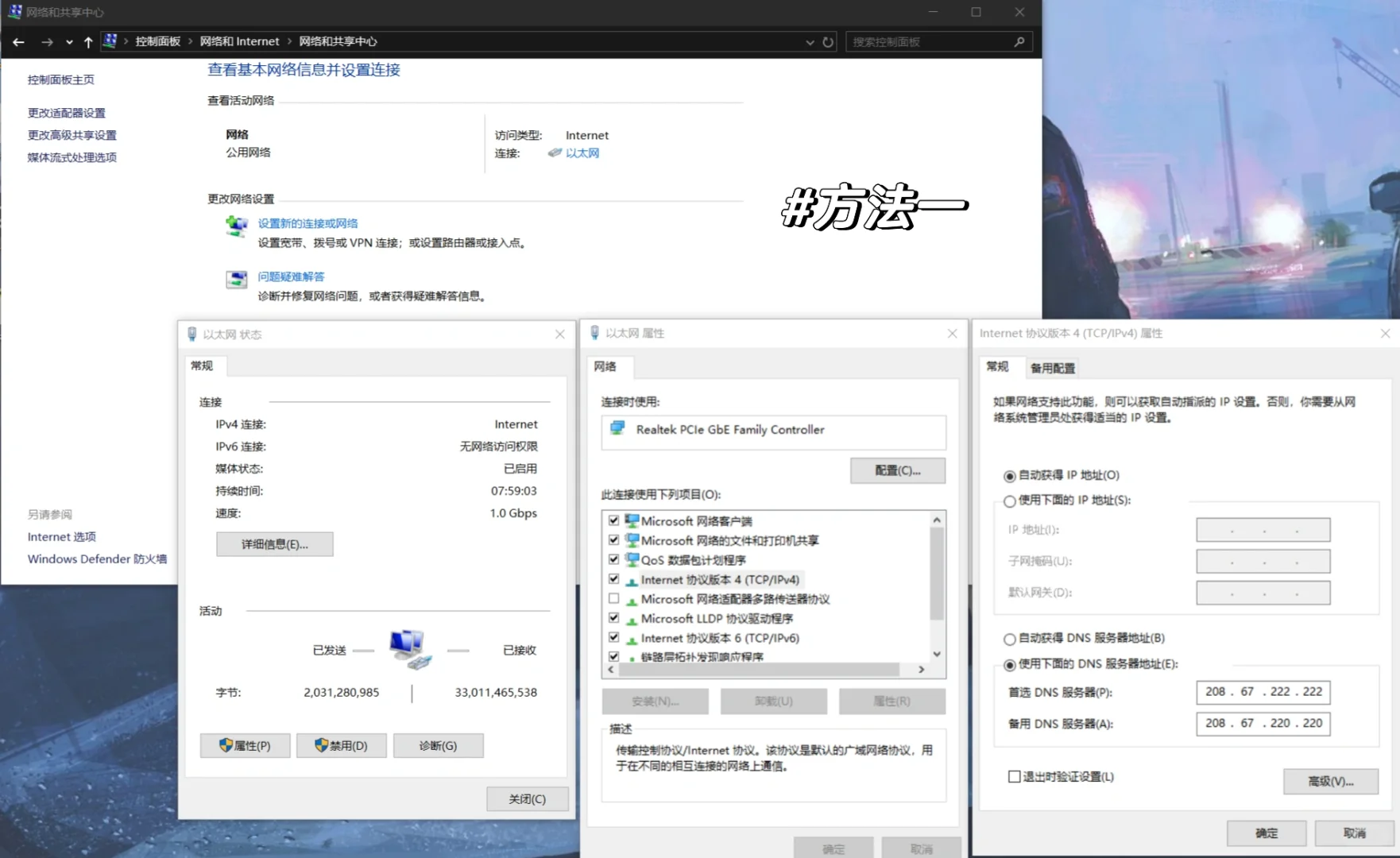The height and width of the screenshot is (858, 1400).
Task: Click the 详细信息(E) button
Action: click(x=274, y=543)
